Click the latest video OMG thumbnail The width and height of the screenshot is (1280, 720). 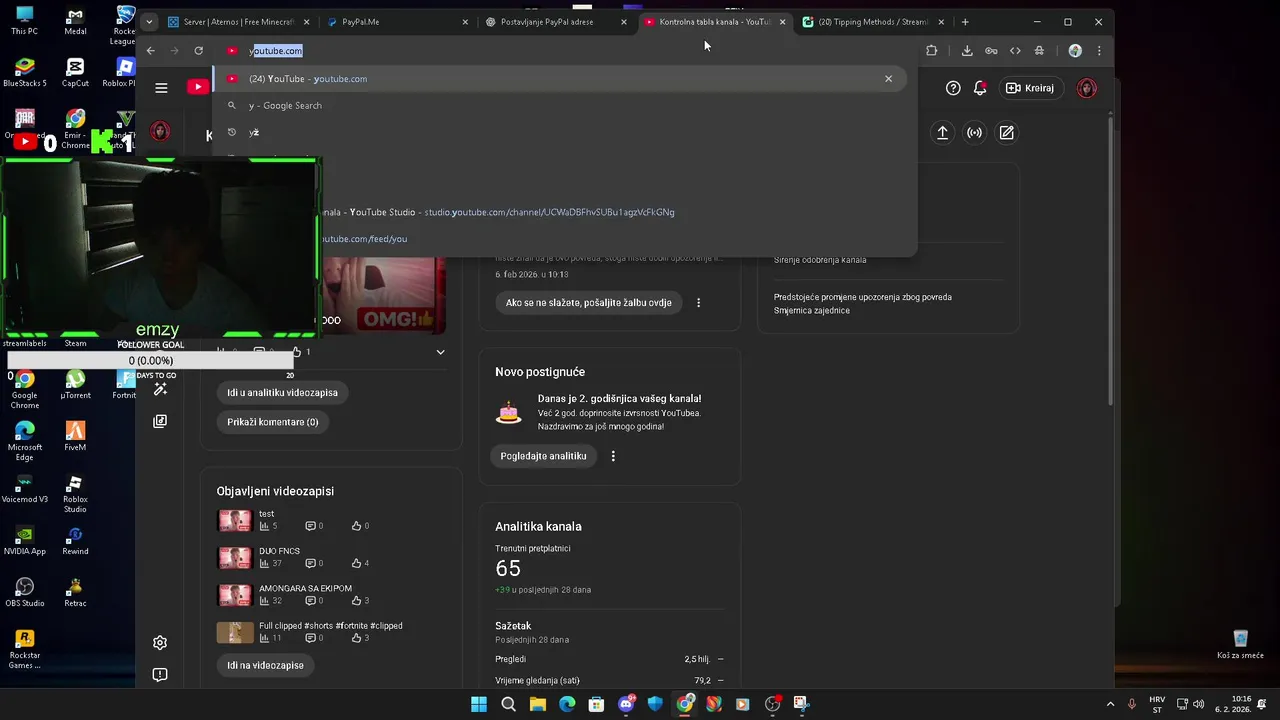[382, 296]
